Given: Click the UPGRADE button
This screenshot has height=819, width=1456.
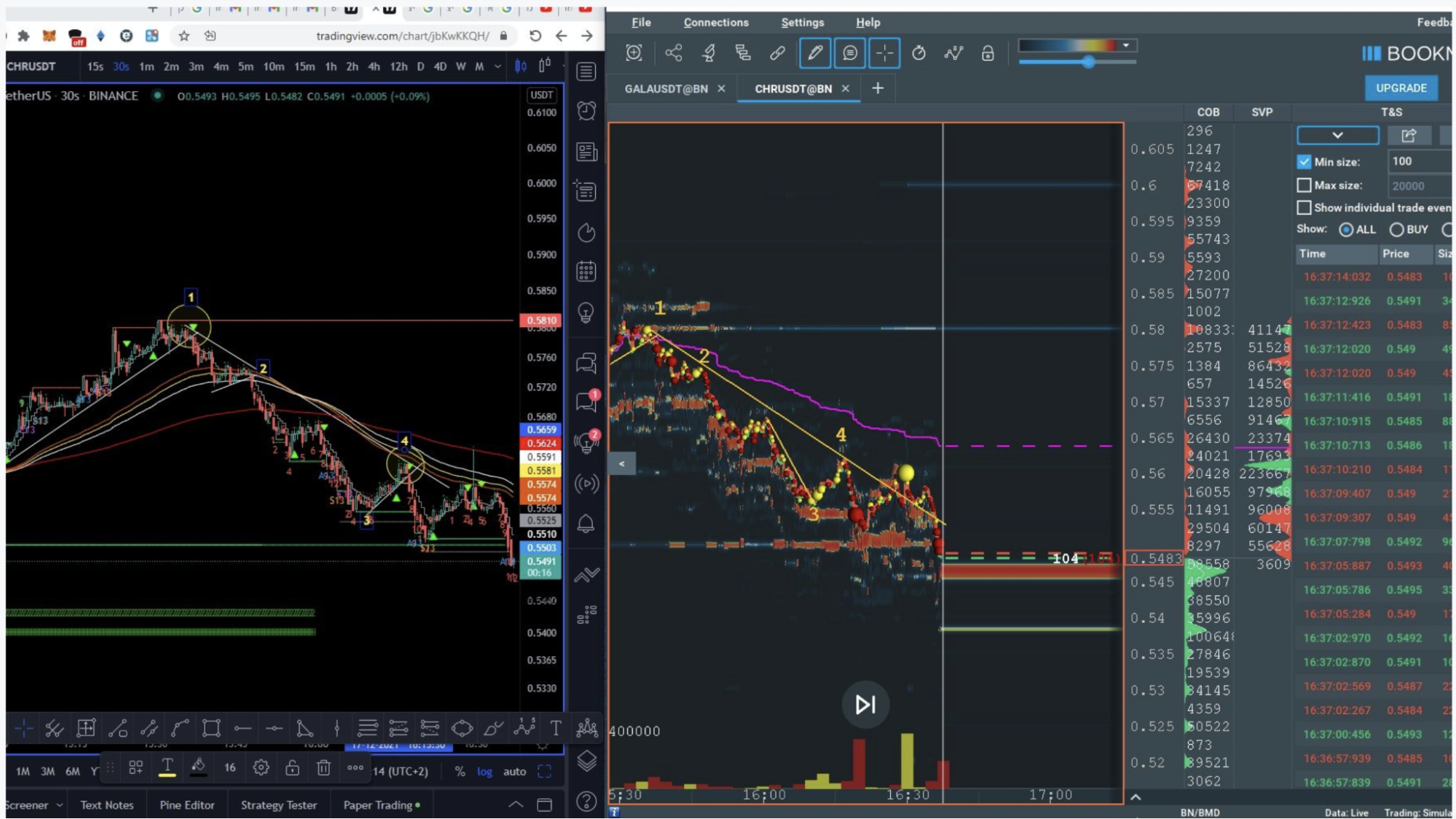Looking at the screenshot, I should click(1401, 88).
